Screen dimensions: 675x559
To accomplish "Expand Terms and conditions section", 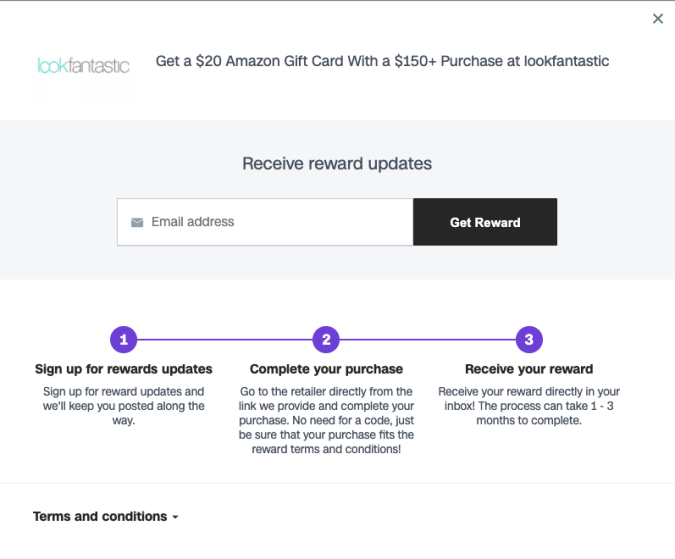I will pos(100,516).
